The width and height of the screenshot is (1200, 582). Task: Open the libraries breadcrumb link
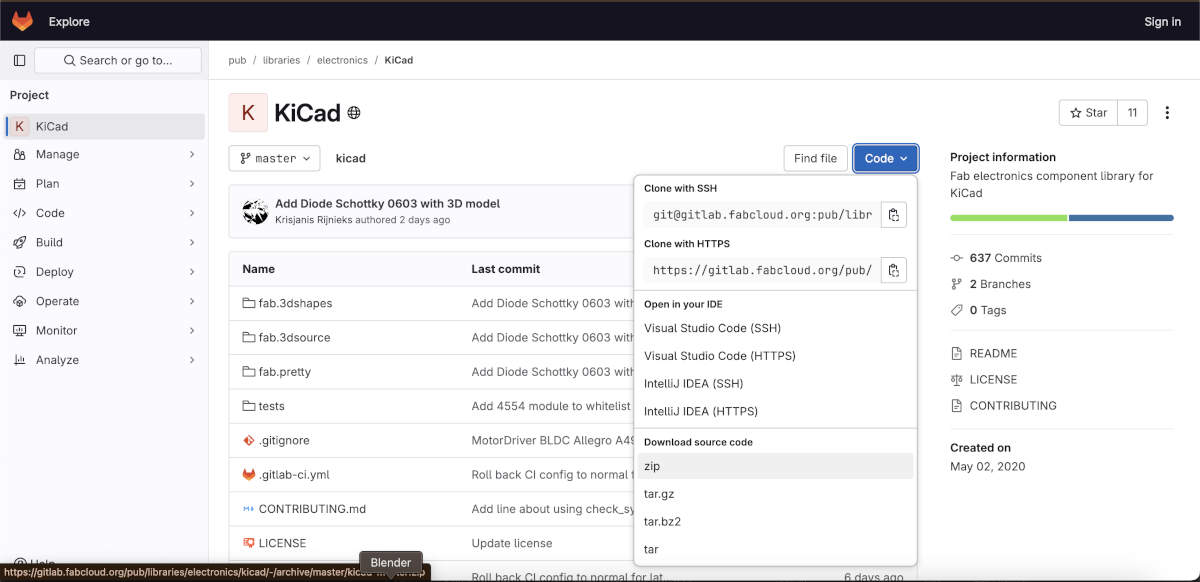coord(281,60)
